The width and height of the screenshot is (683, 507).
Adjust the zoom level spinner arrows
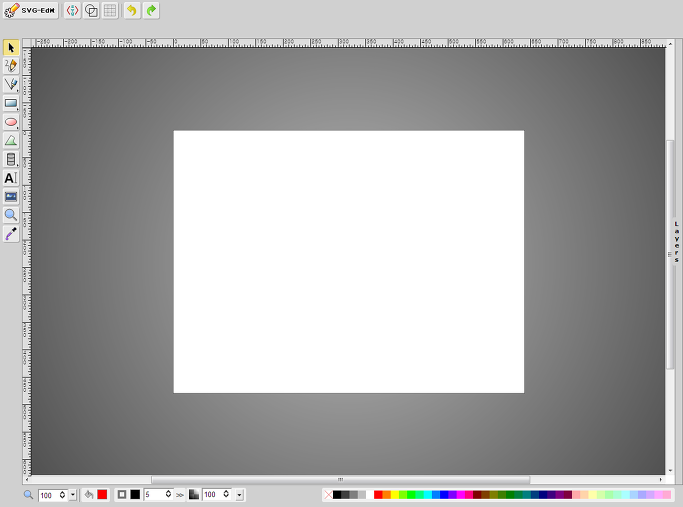(x=62, y=495)
